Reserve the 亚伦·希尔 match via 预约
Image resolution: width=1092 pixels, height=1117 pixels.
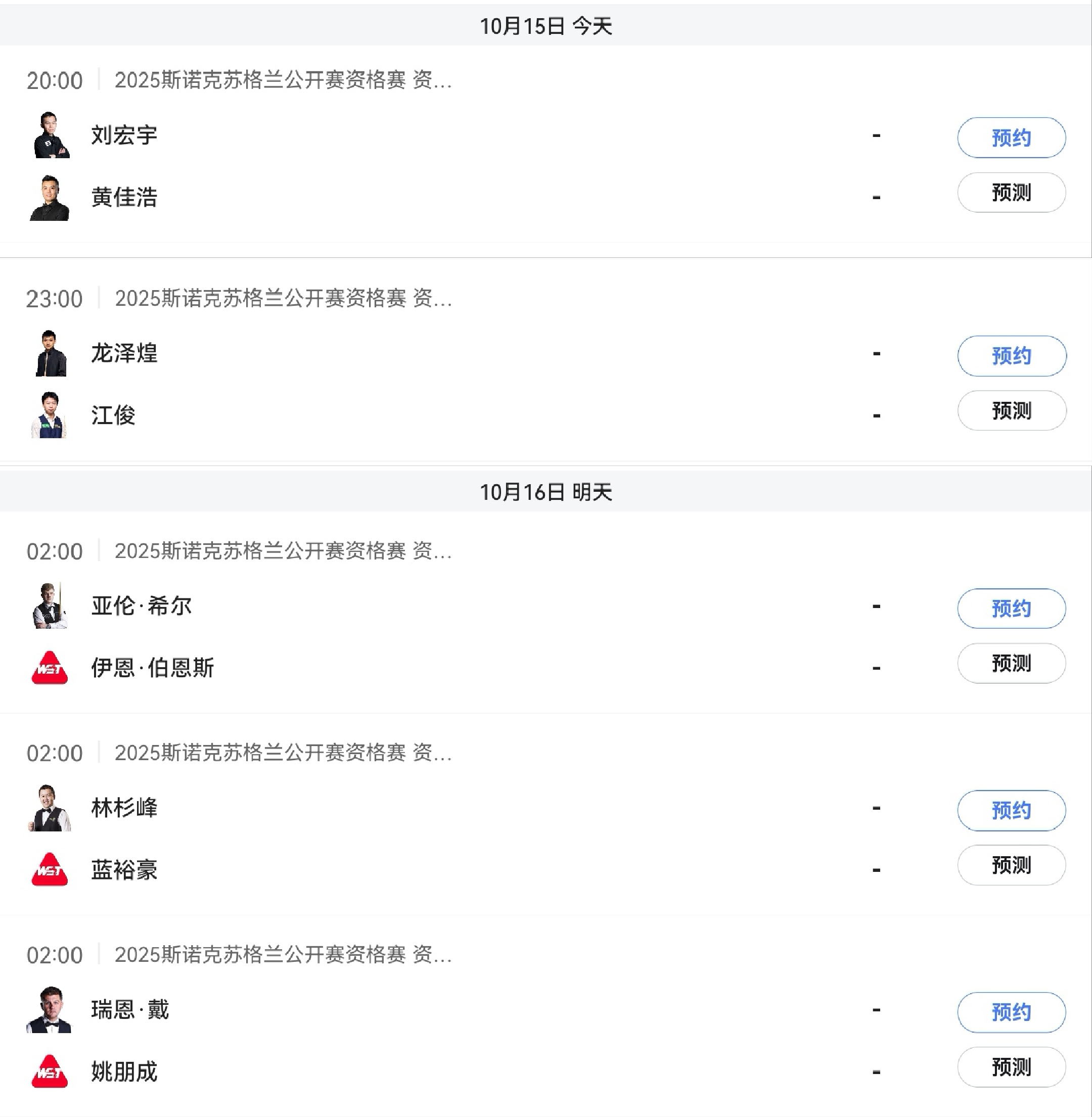click(x=1011, y=609)
